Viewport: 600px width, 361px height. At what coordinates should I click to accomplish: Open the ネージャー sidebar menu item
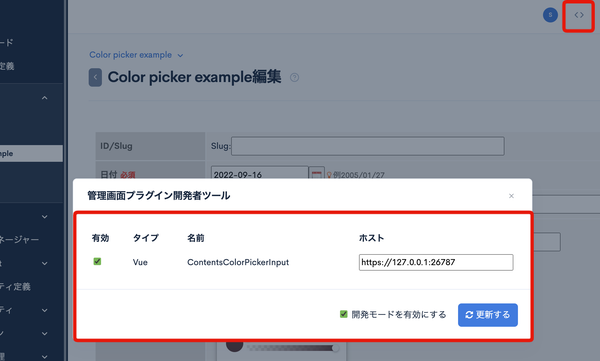click(19, 240)
